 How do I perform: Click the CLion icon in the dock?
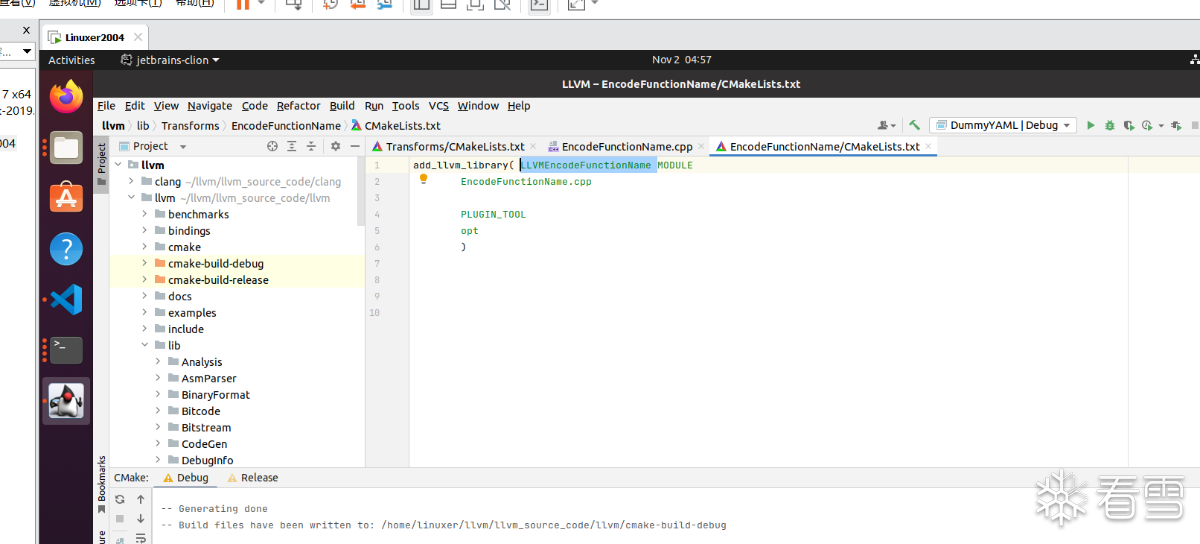tap(66, 400)
